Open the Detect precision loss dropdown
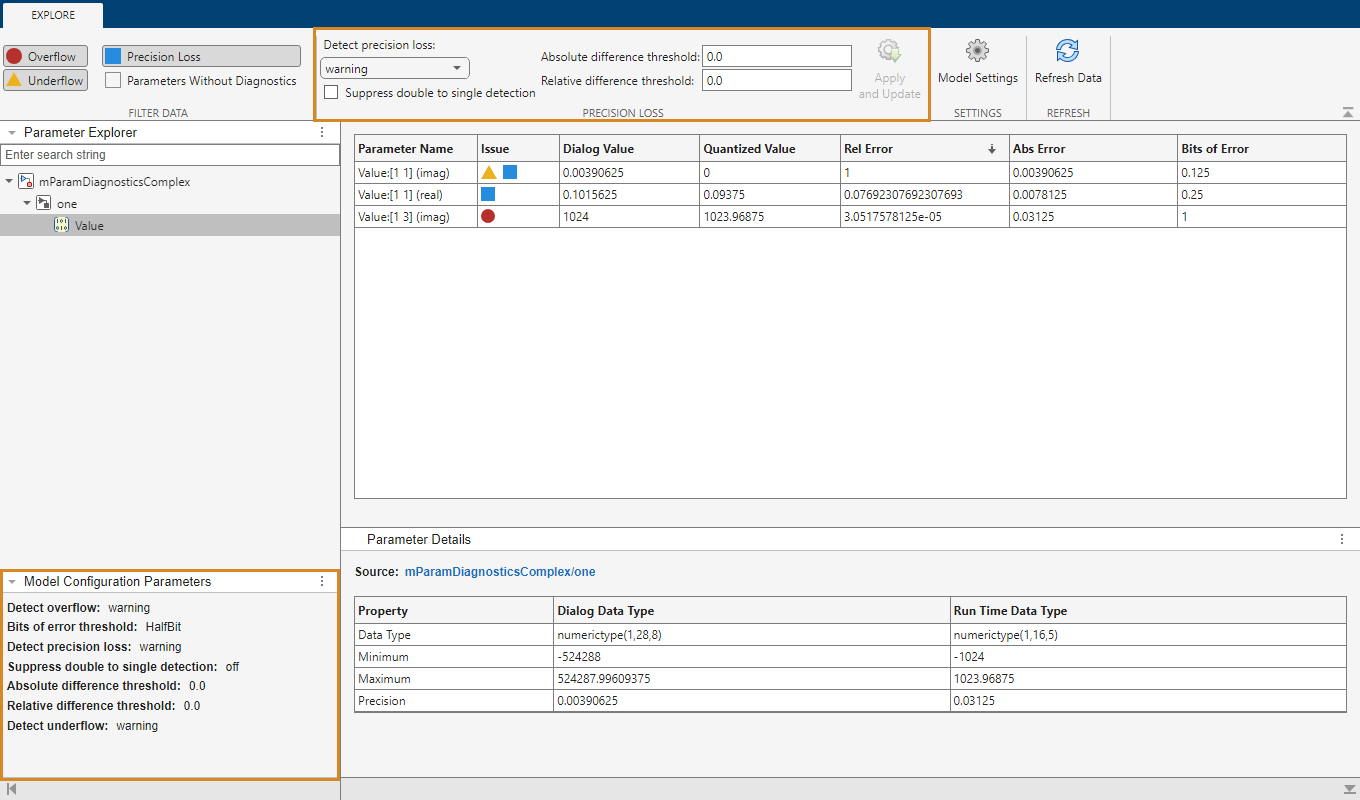Screen dimensions: 1360x800 coord(395,69)
